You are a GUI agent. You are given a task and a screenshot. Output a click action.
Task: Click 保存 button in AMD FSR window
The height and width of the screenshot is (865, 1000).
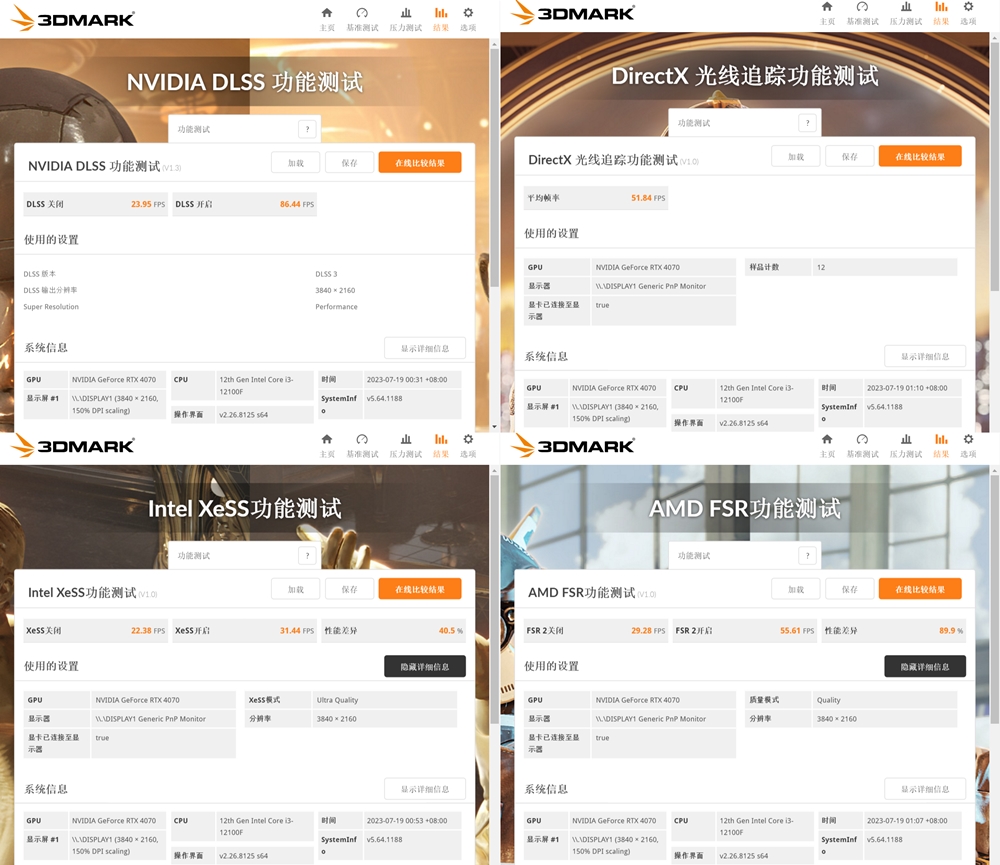coord(849,589)
